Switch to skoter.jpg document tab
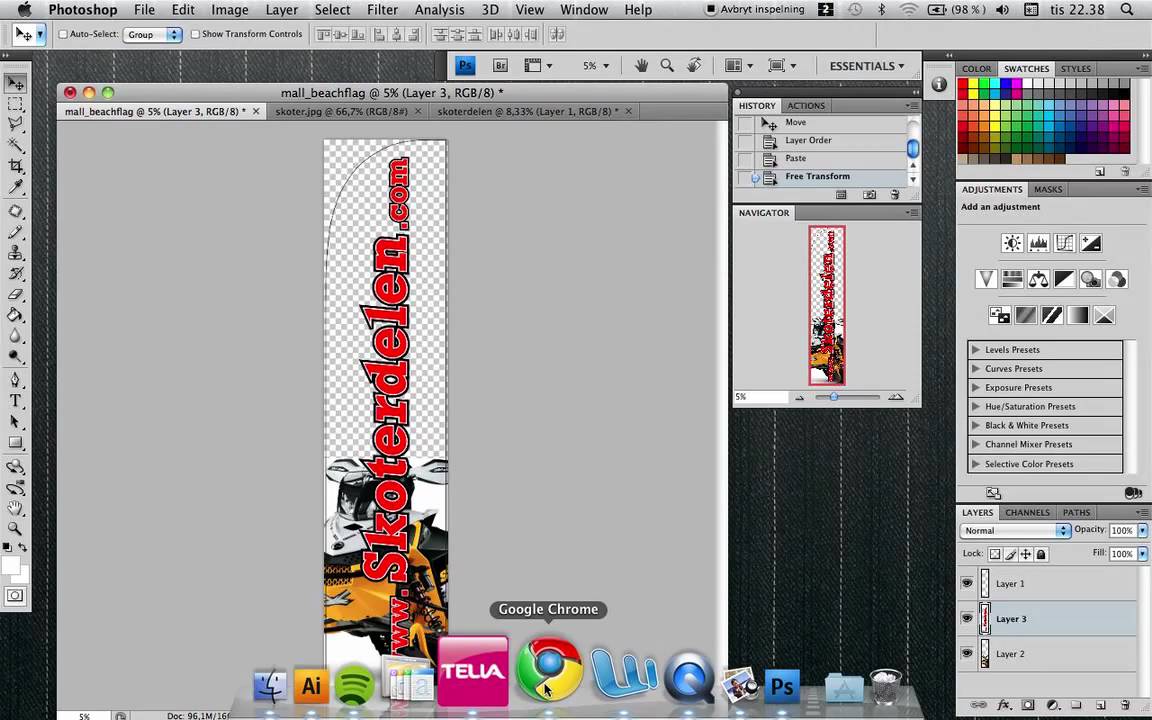 pyautogui.click(x=342, y=112)
